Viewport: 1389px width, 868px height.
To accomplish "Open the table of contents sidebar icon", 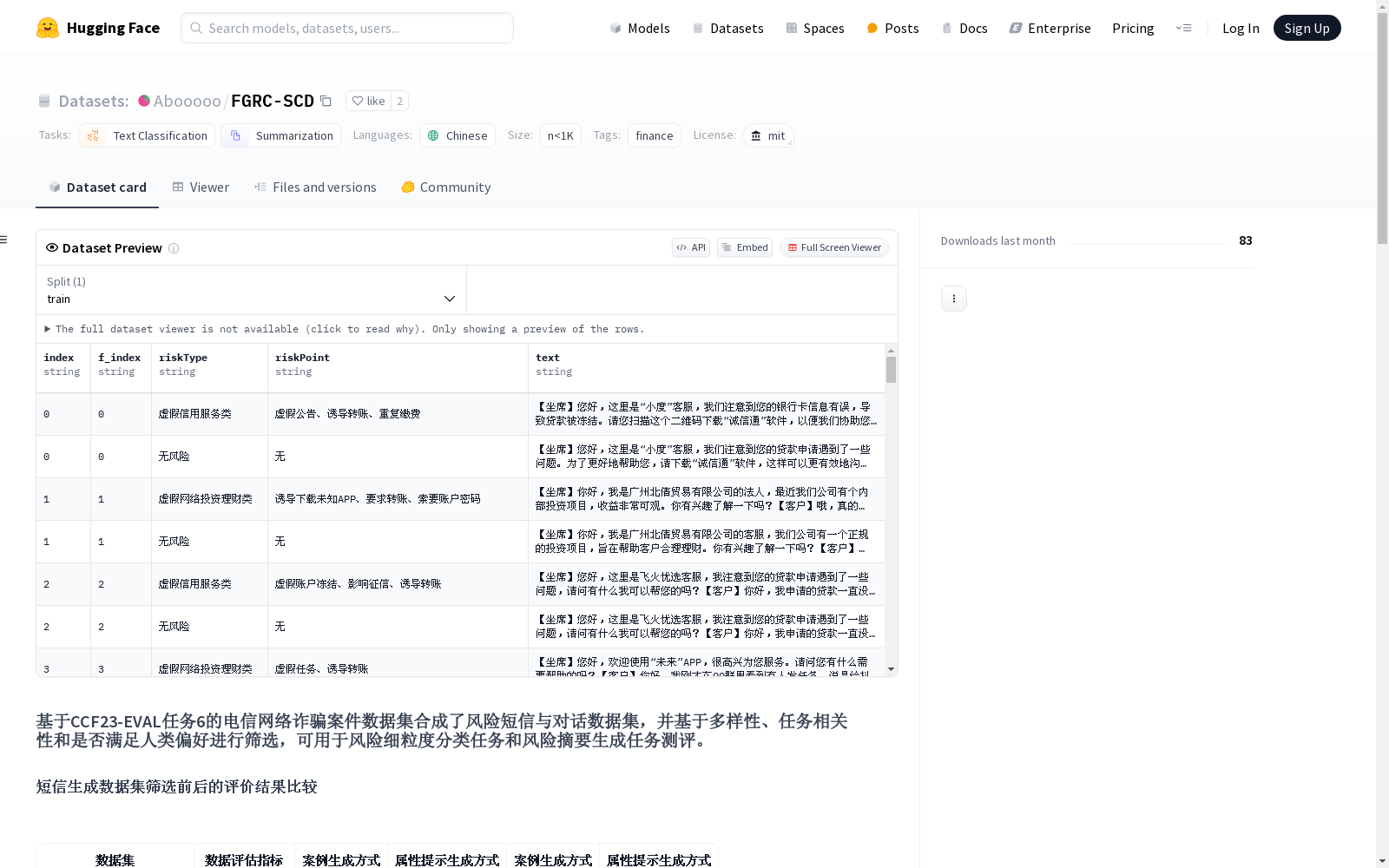I will point(3,240).
